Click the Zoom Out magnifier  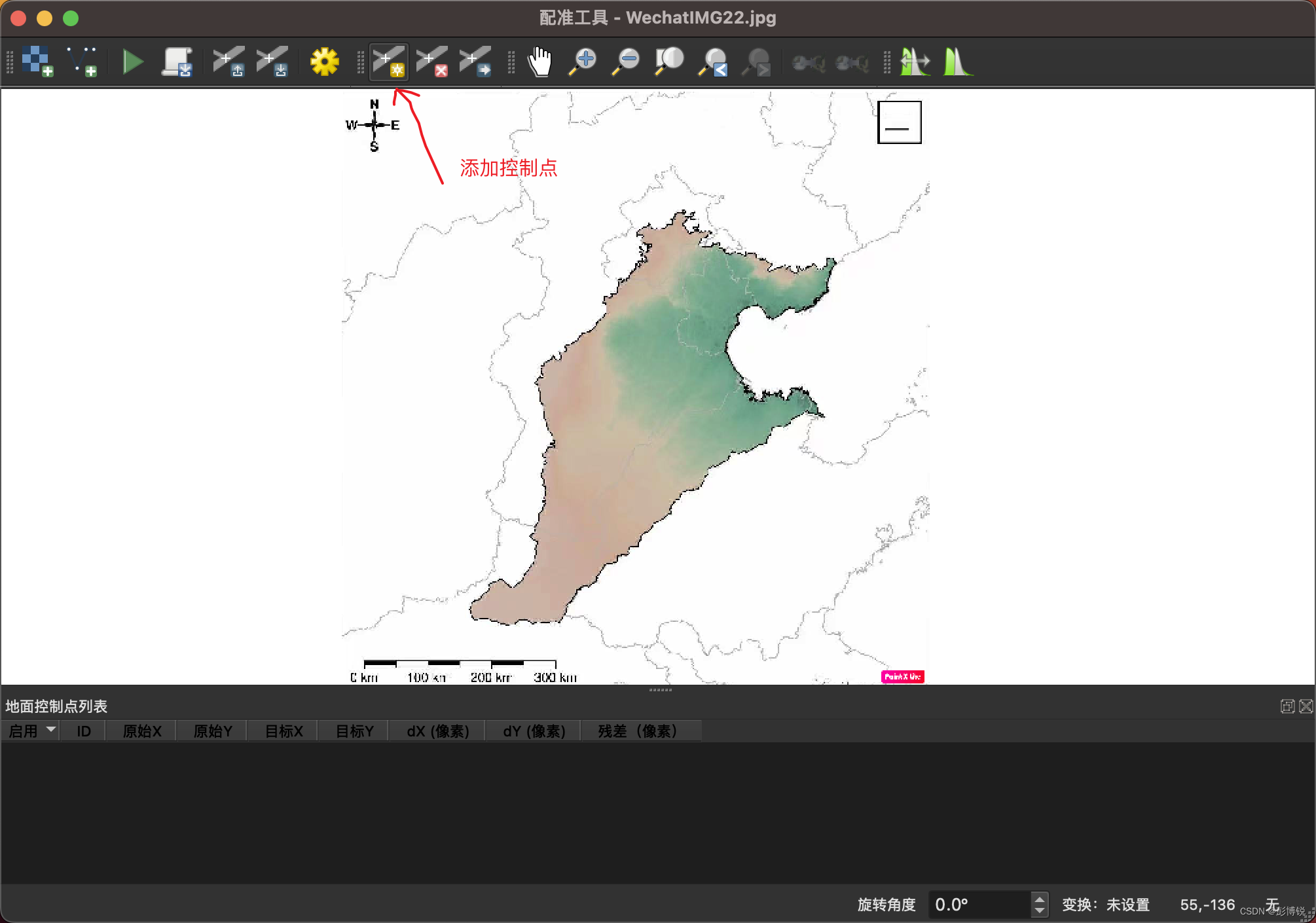pos(626,62)
